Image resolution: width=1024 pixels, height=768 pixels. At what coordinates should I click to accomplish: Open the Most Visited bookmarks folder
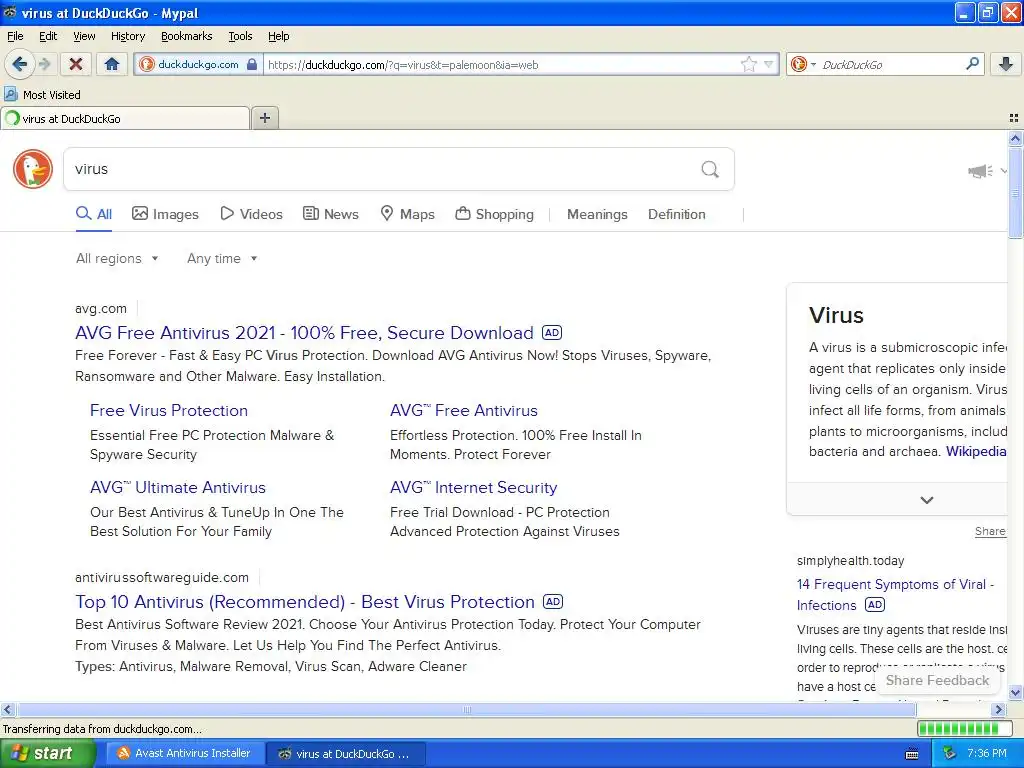coord(43,95)
